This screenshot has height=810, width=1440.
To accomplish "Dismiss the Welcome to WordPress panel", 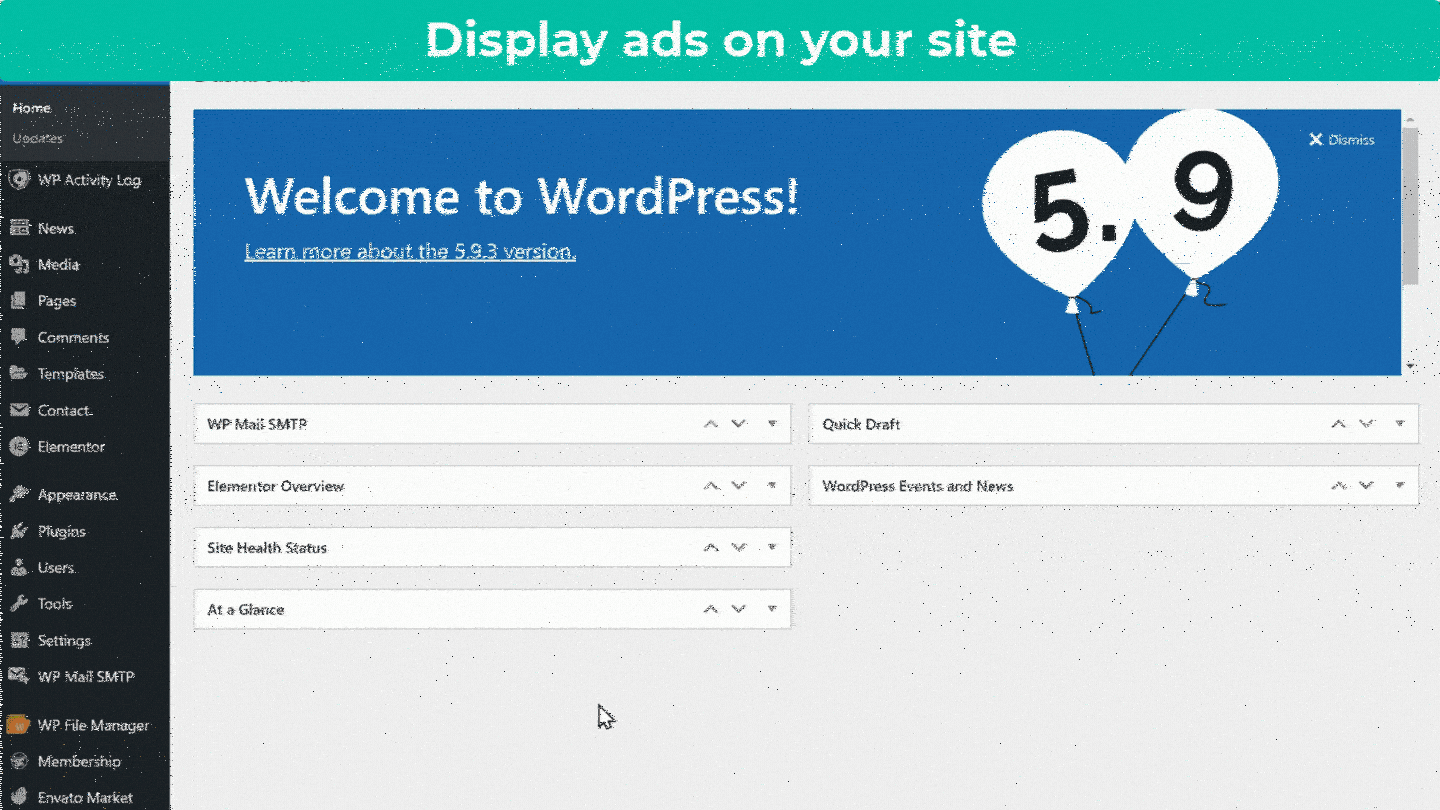I will 1342,140.
